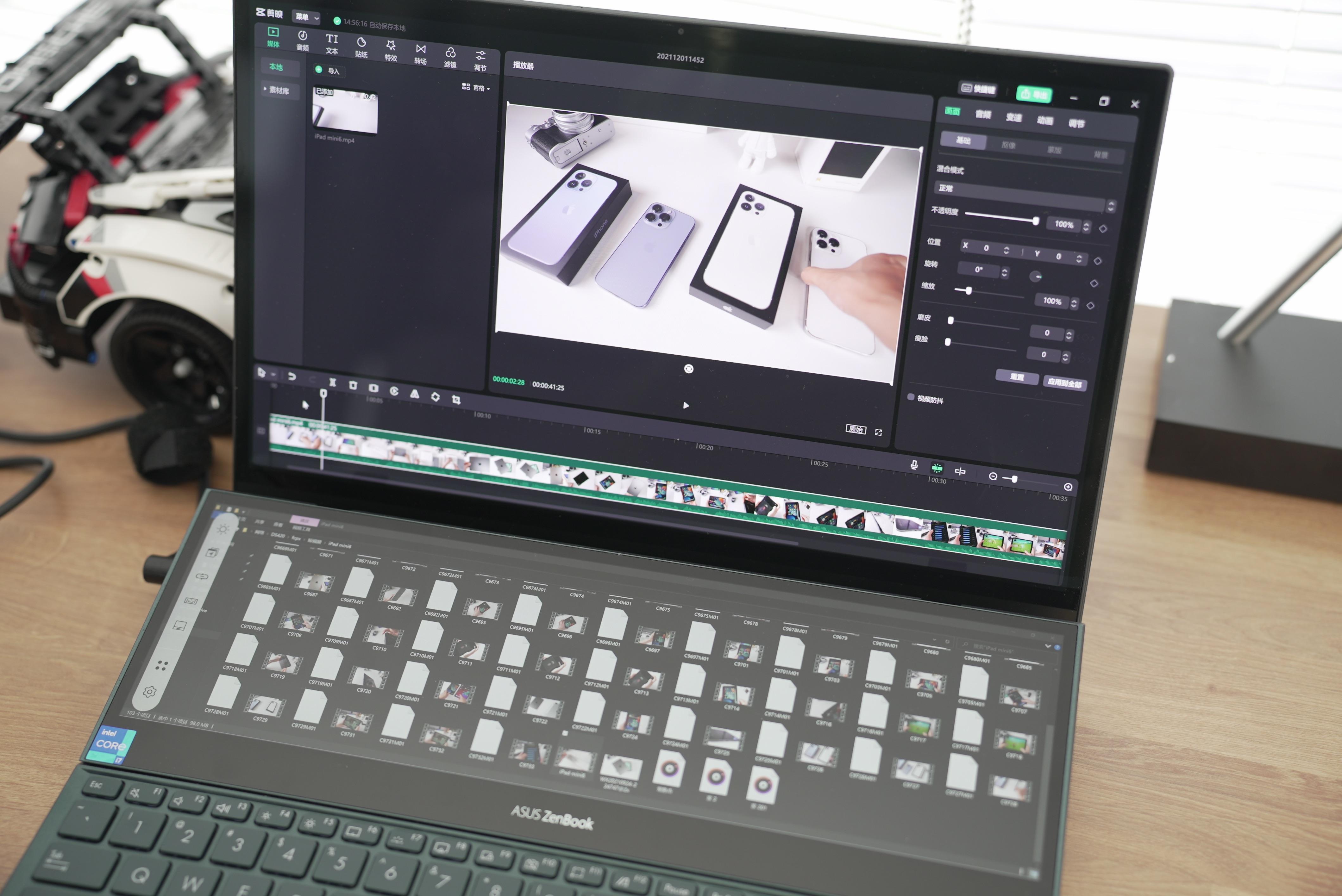
Task: Toggle the position keyframe diamond
Action: [1097, 261]
